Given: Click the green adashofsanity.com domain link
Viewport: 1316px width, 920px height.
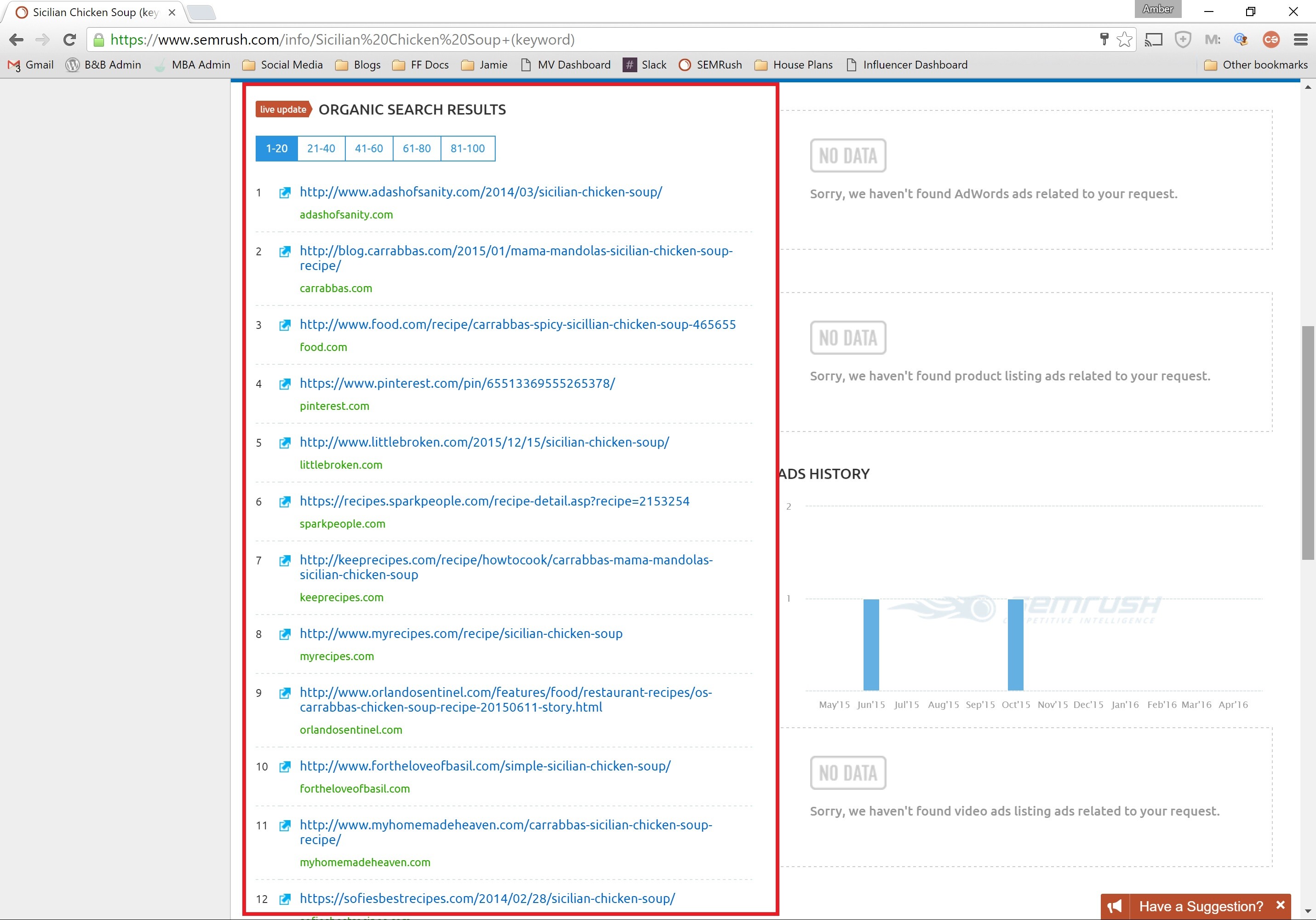Looking at the screenshot, I should coord(346,215).
